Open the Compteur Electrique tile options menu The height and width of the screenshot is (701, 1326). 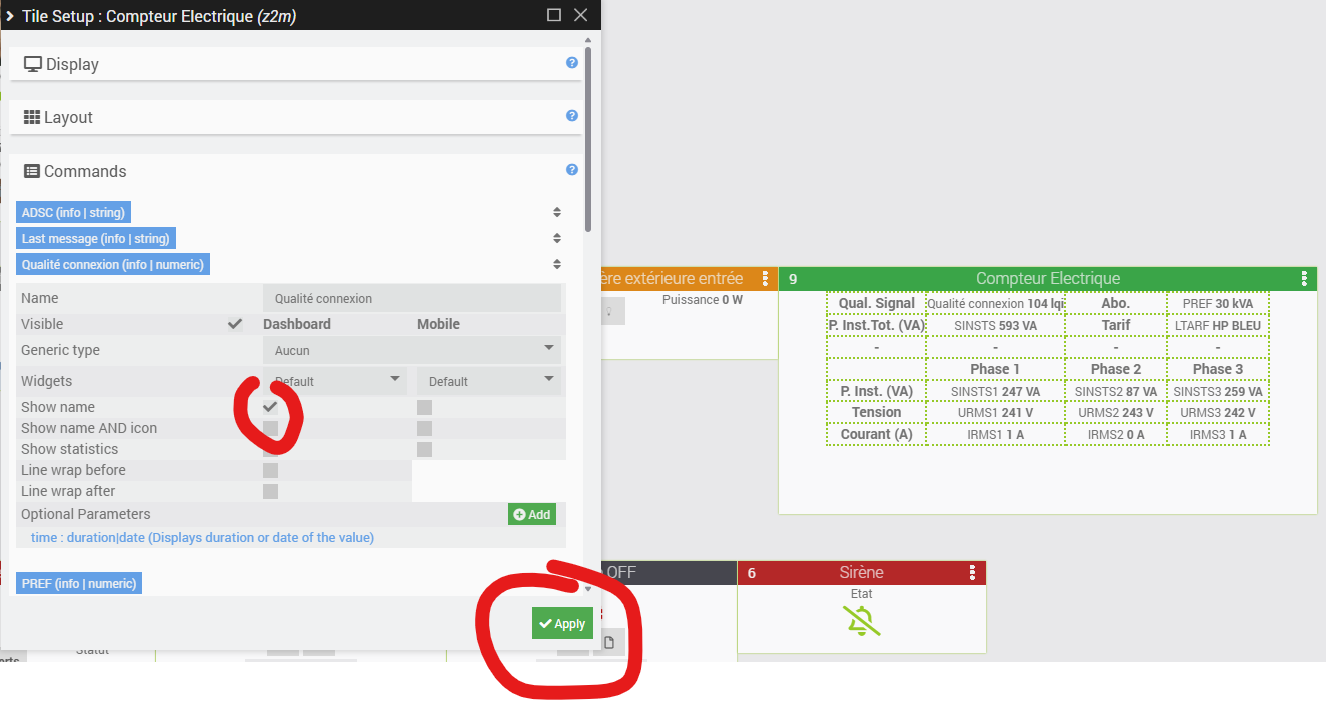point(1304,279)
